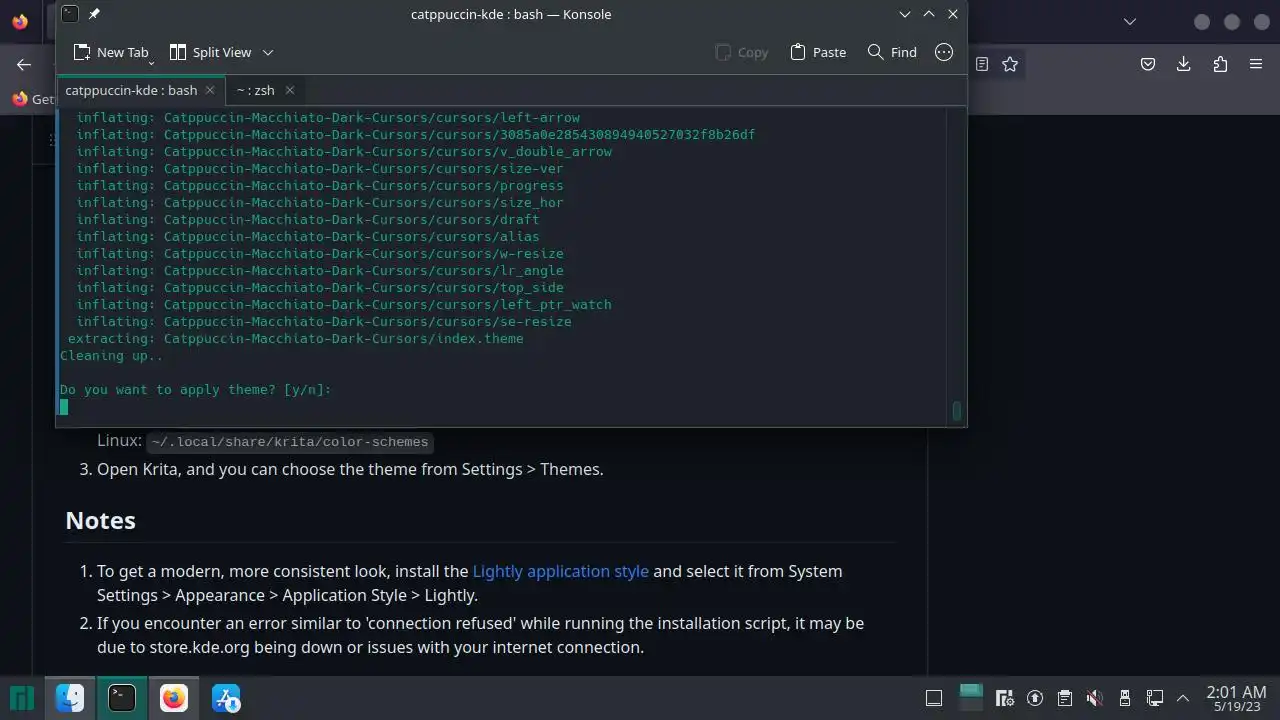Click the cursors/left_ptr_watch output line
This screenshot has height=720, width=1280.
(344, 304)
